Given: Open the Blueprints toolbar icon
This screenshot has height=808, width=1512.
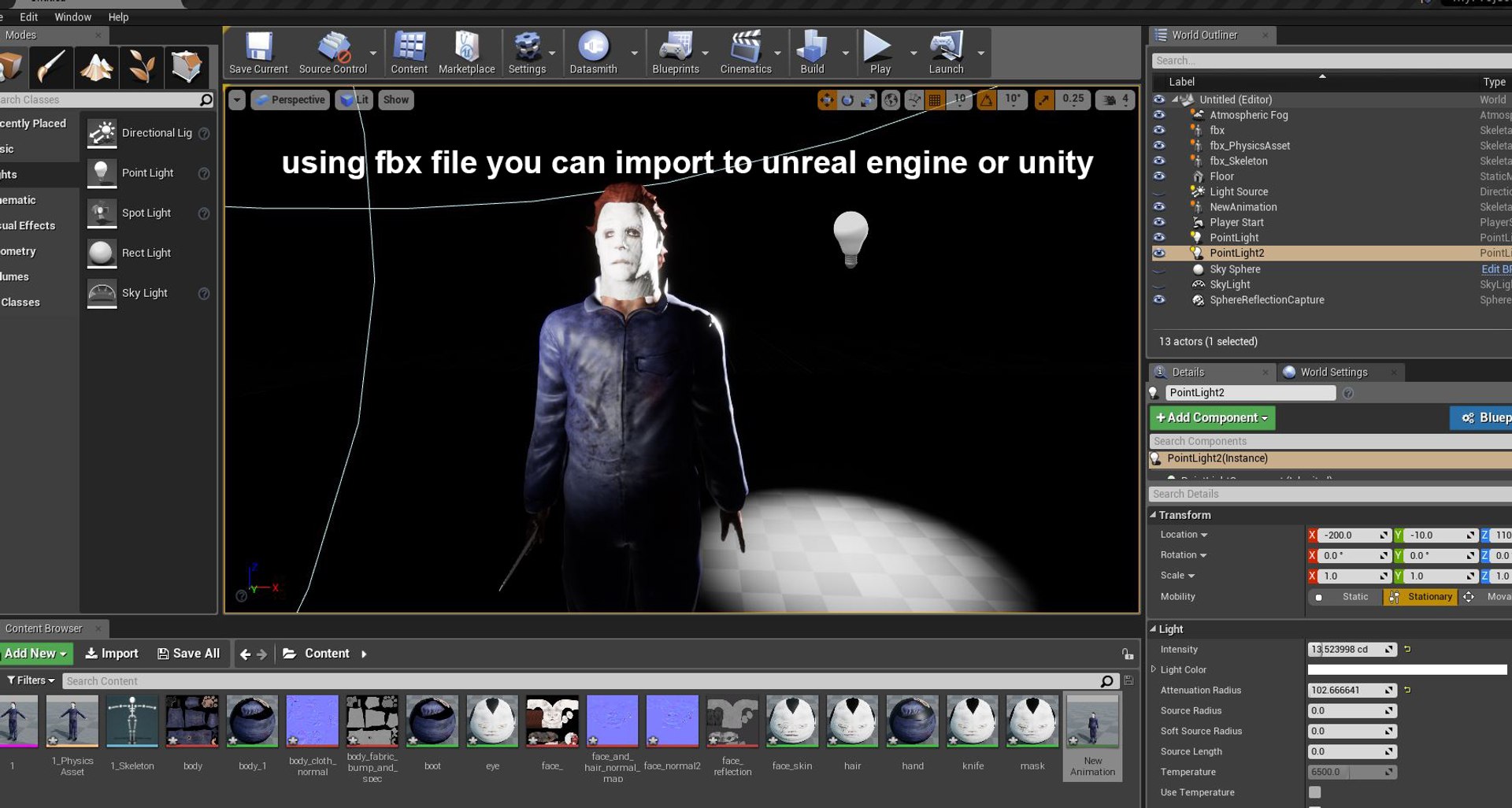Looking at the screenshot, I should tap(676, 53).
